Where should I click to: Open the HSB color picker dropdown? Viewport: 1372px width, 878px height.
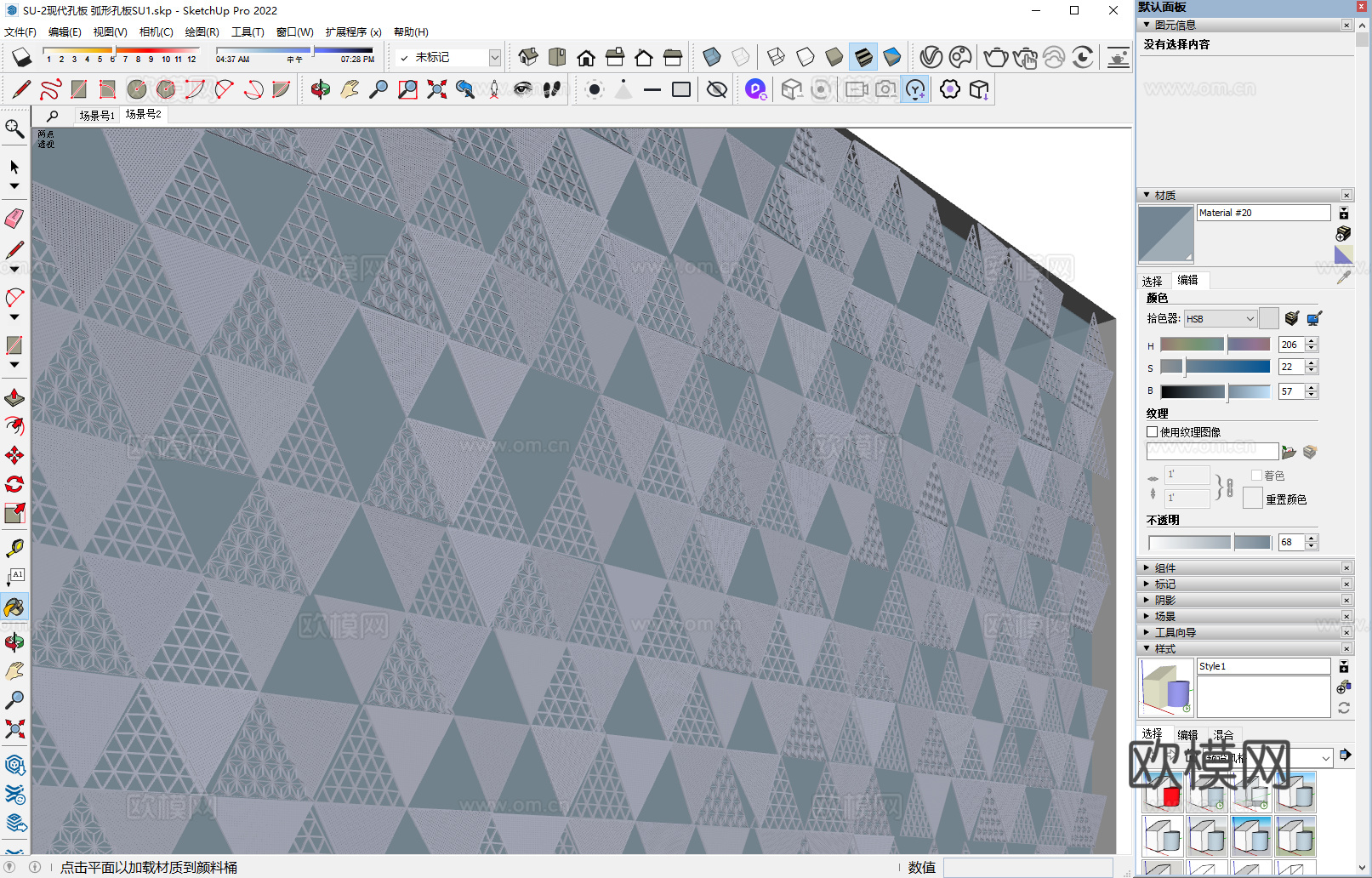click(x=1221, y=319)
